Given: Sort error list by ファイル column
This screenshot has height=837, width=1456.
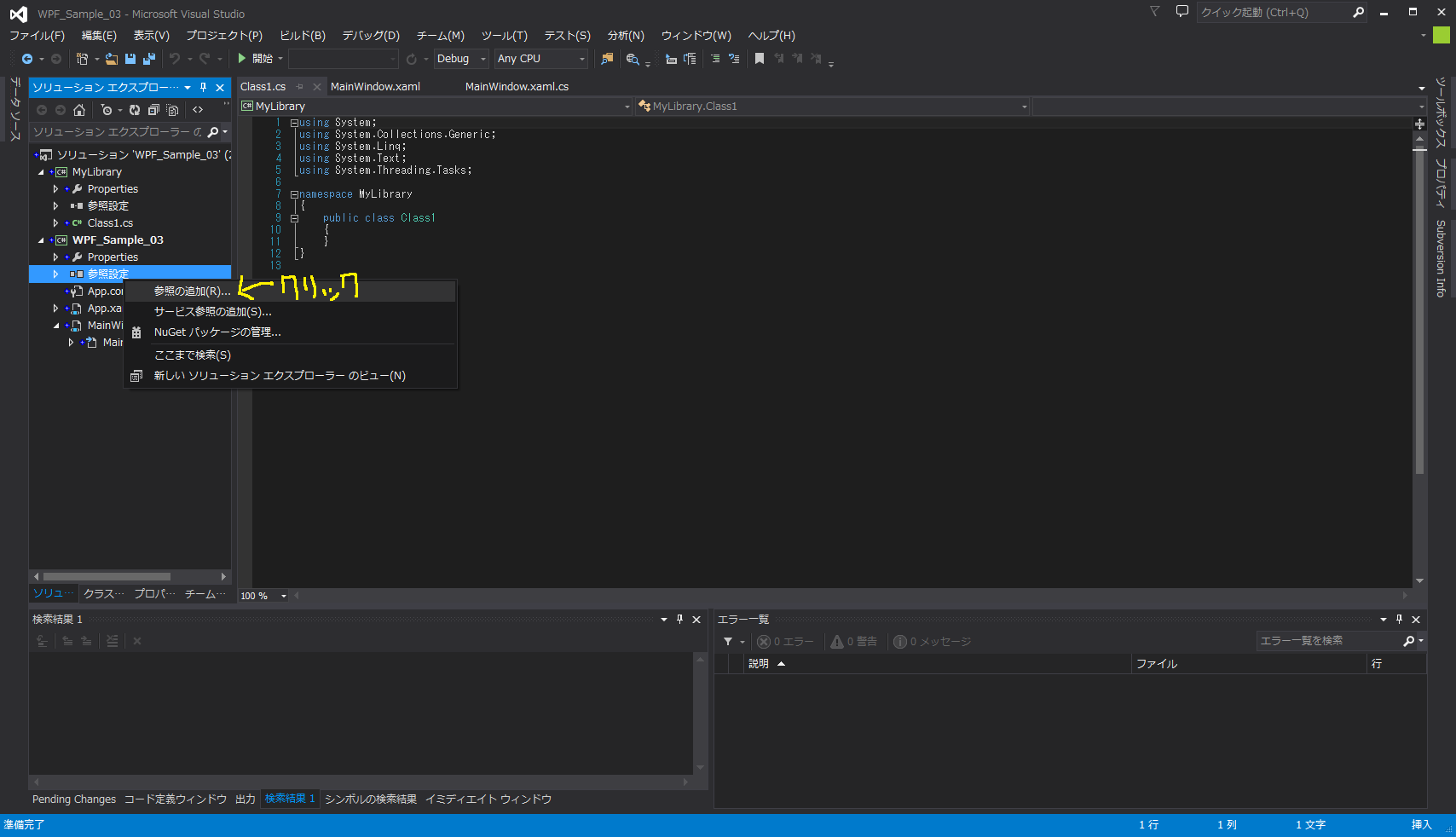Looking at the screenshot, I should point(1249,664).
